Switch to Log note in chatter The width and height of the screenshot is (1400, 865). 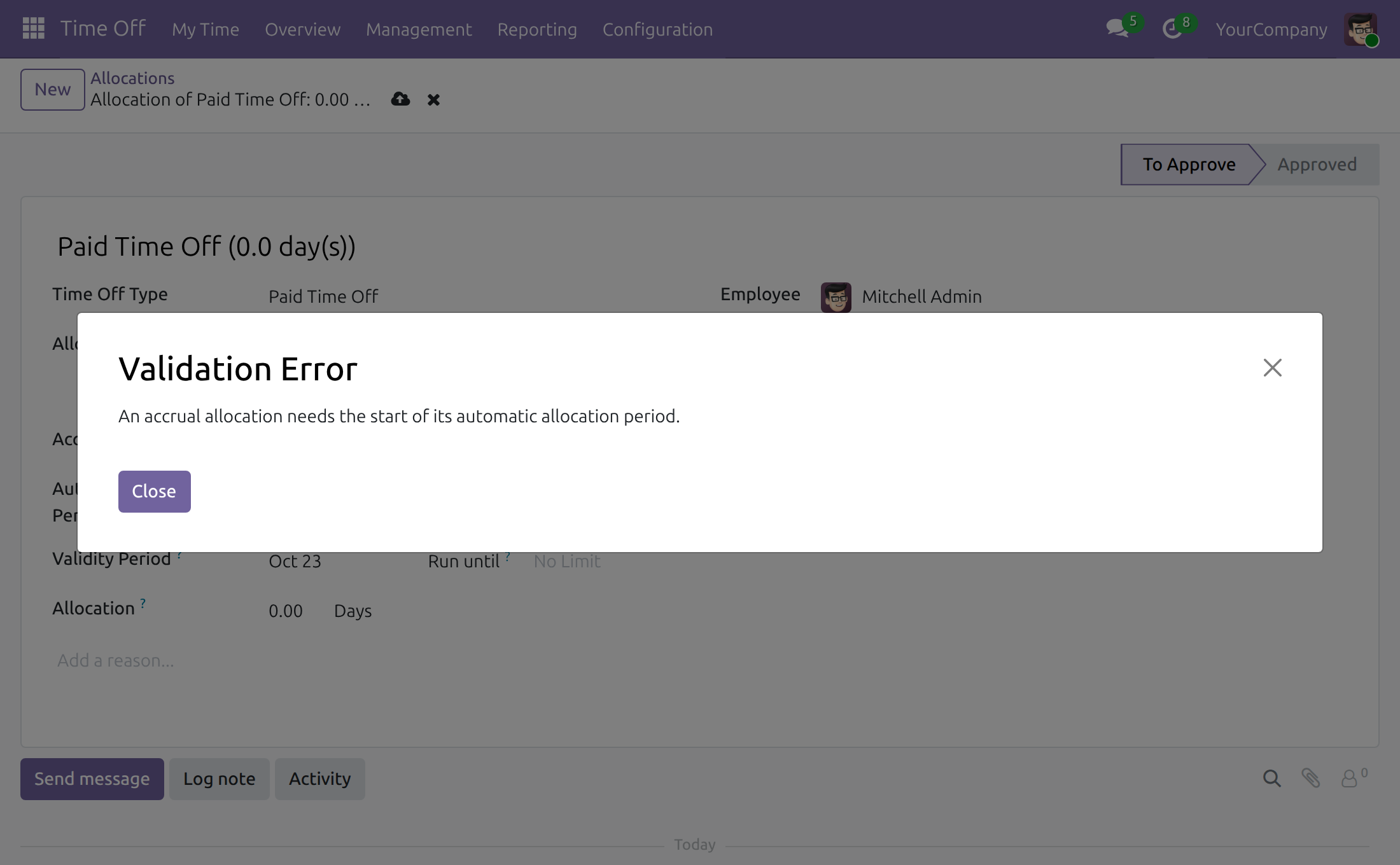point(220,779)
